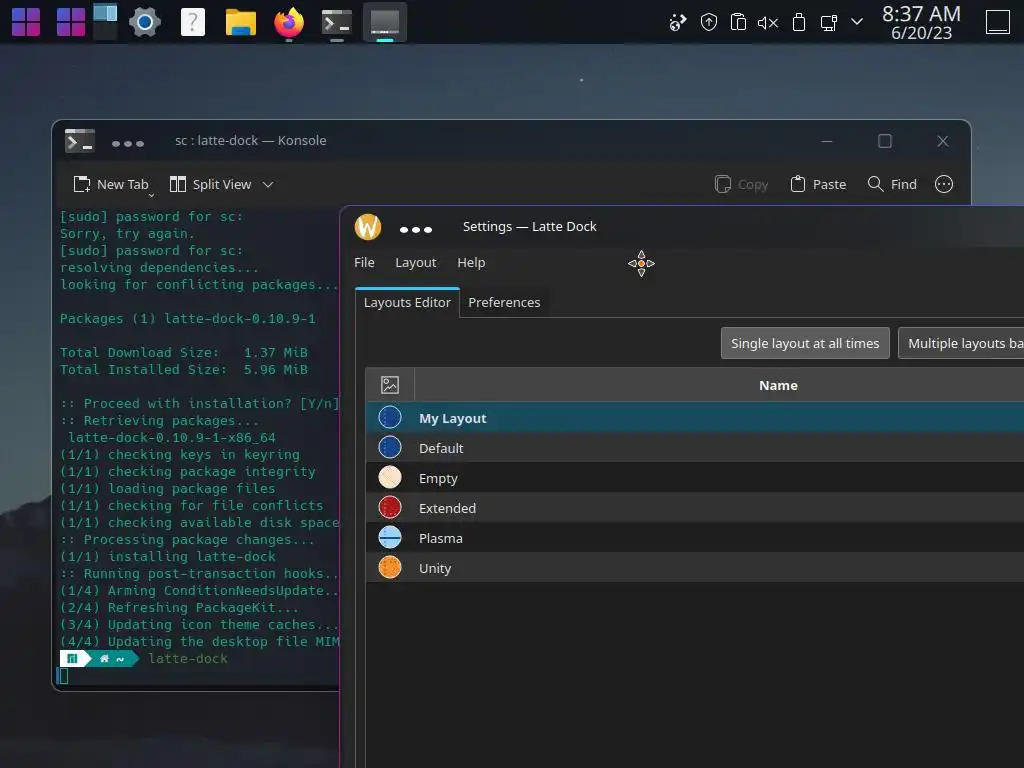Open the Dolphin file manager folder icon

click(x=240, y=22)
